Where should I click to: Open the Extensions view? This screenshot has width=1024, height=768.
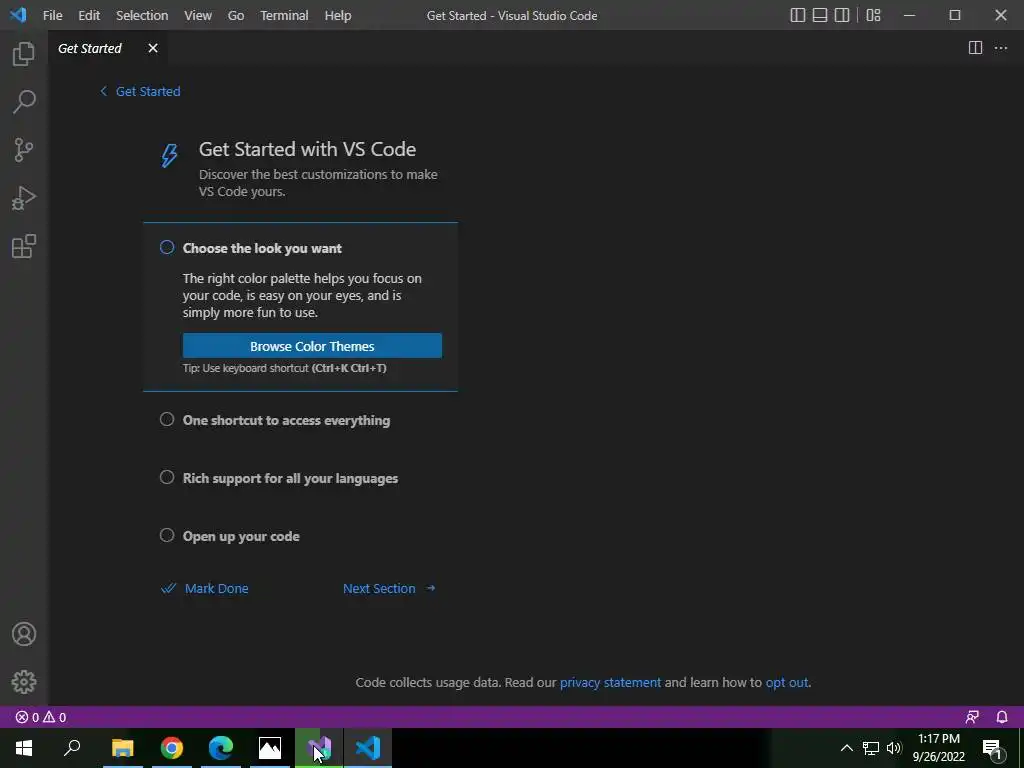click(24, 246)
